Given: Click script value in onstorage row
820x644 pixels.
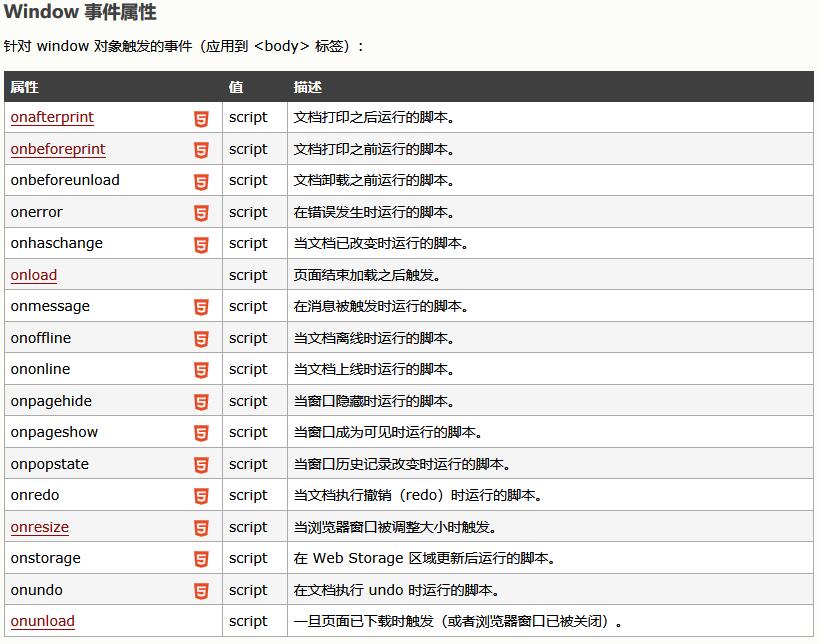Looking at the screenshot, I should point(248,559).
